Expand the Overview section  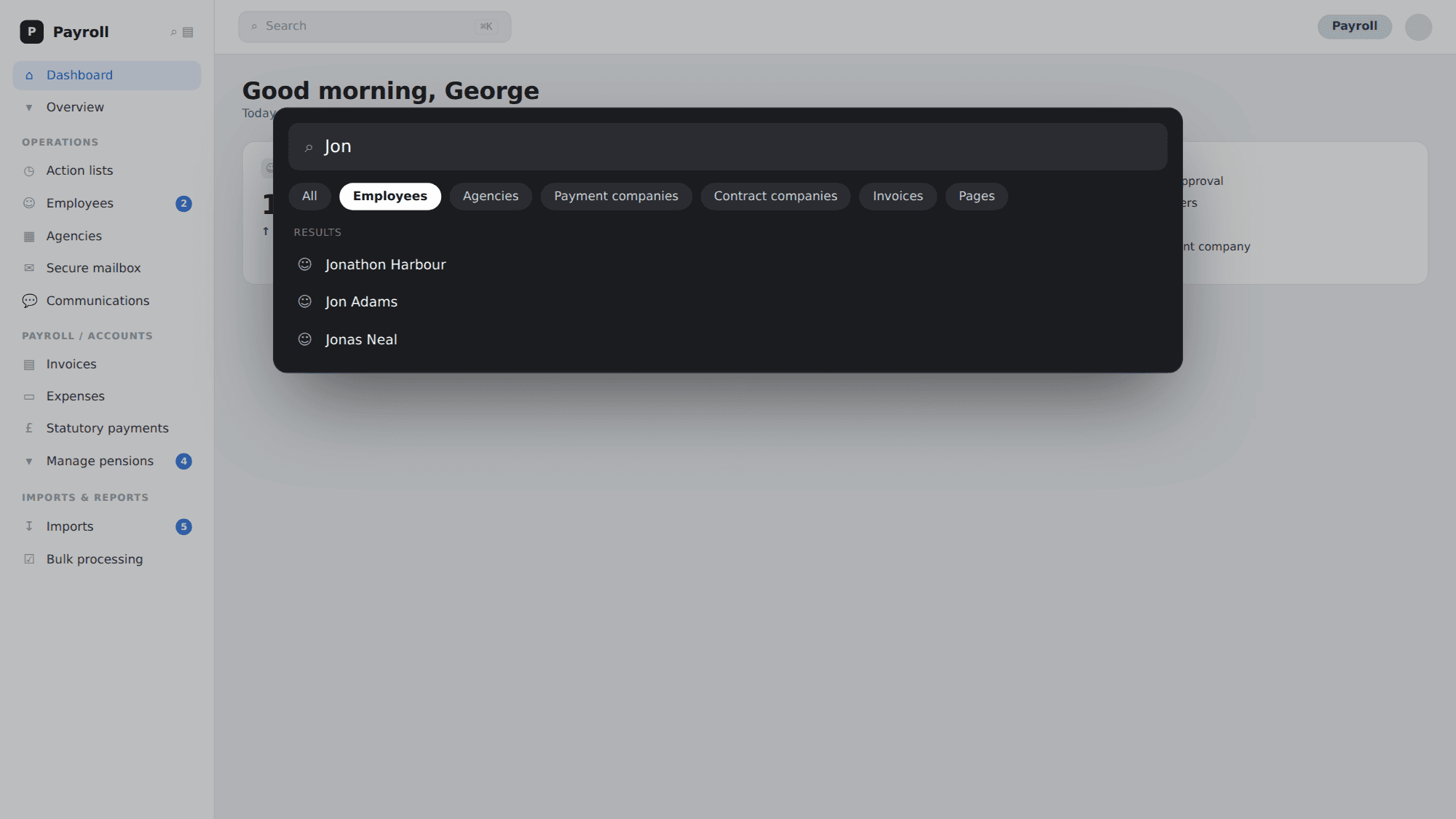(107, 107)
